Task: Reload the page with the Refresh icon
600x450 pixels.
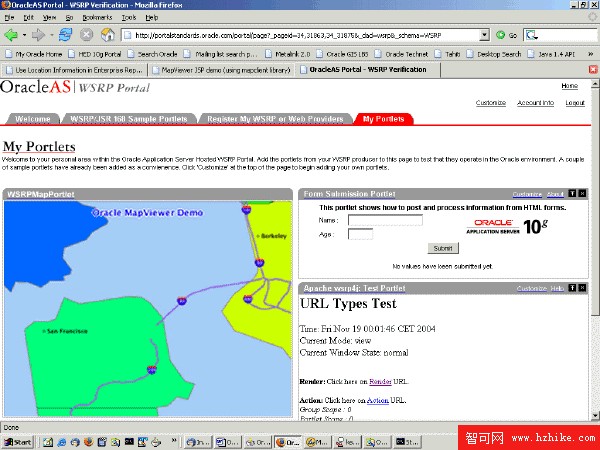Action: [65, 35]
